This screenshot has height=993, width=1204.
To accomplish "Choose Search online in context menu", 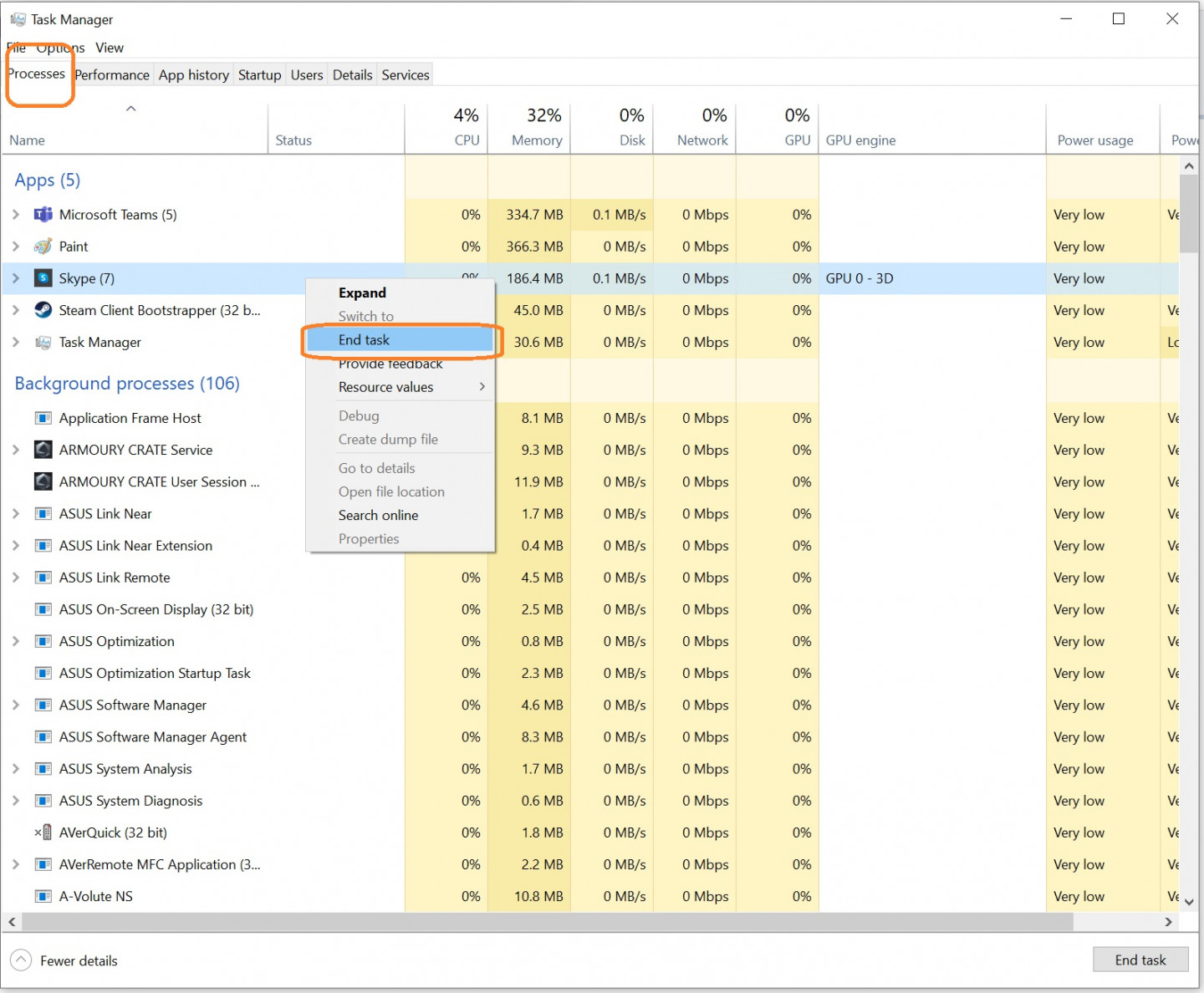I will pyautogui.click(x=400, y=516).
